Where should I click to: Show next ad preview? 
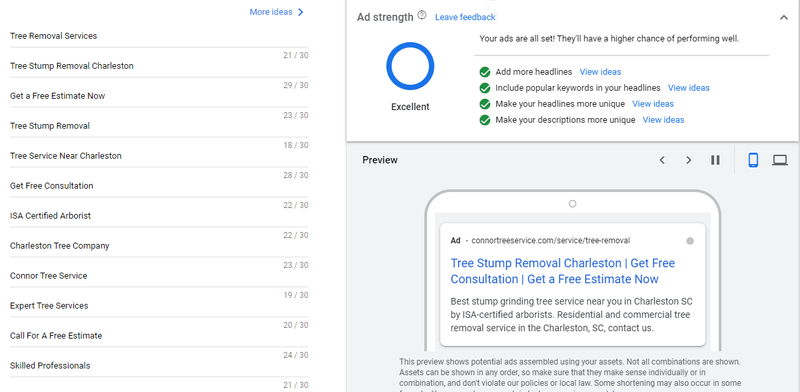(x=688, y=160)
